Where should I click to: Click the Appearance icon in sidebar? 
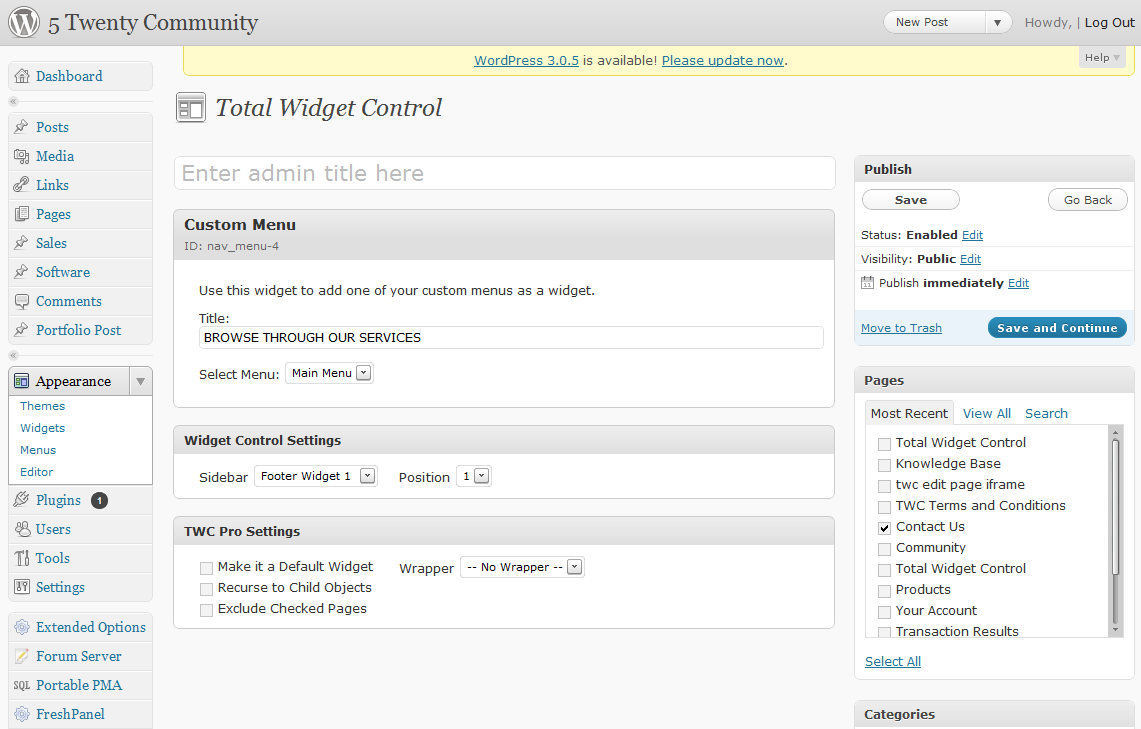click(22, 381)
